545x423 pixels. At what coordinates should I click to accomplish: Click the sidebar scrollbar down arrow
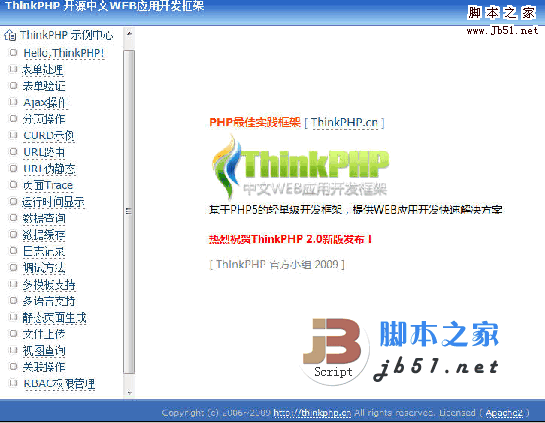pos(129,392)
